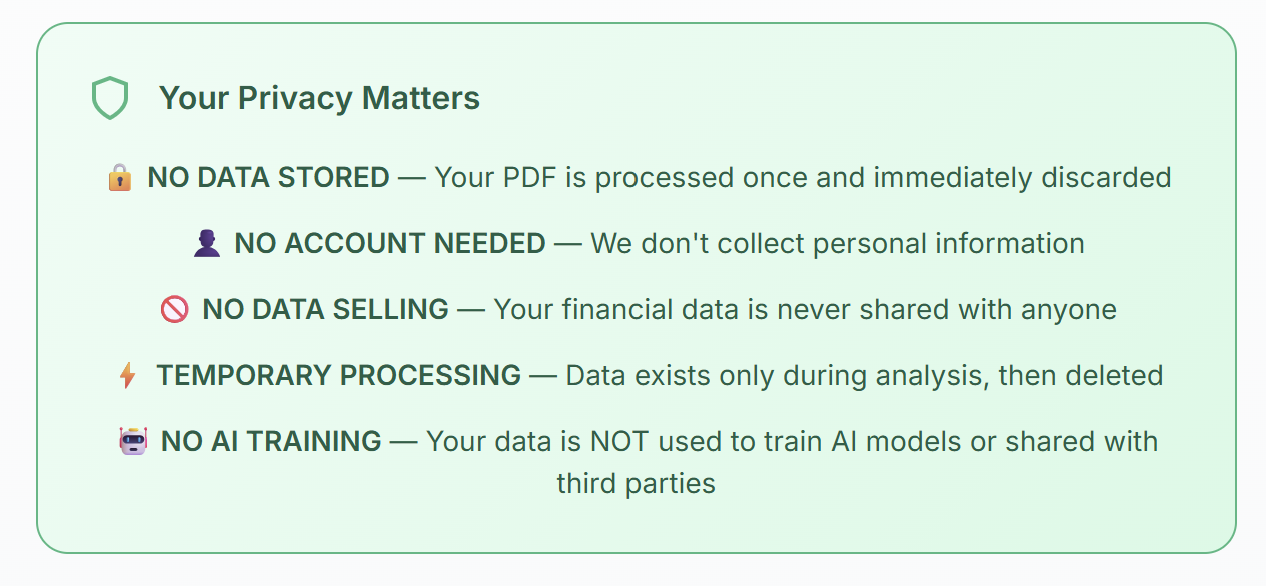This screenshot has width=1266, height=586.
Task: Select the 'NO ACCOUNT NEEDED' label
Action: click(390, 243)
